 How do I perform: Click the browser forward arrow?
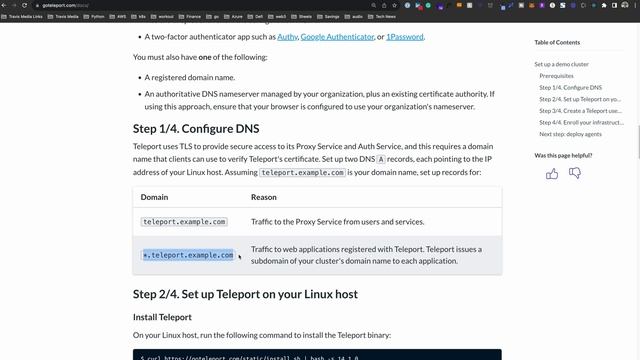14,5
